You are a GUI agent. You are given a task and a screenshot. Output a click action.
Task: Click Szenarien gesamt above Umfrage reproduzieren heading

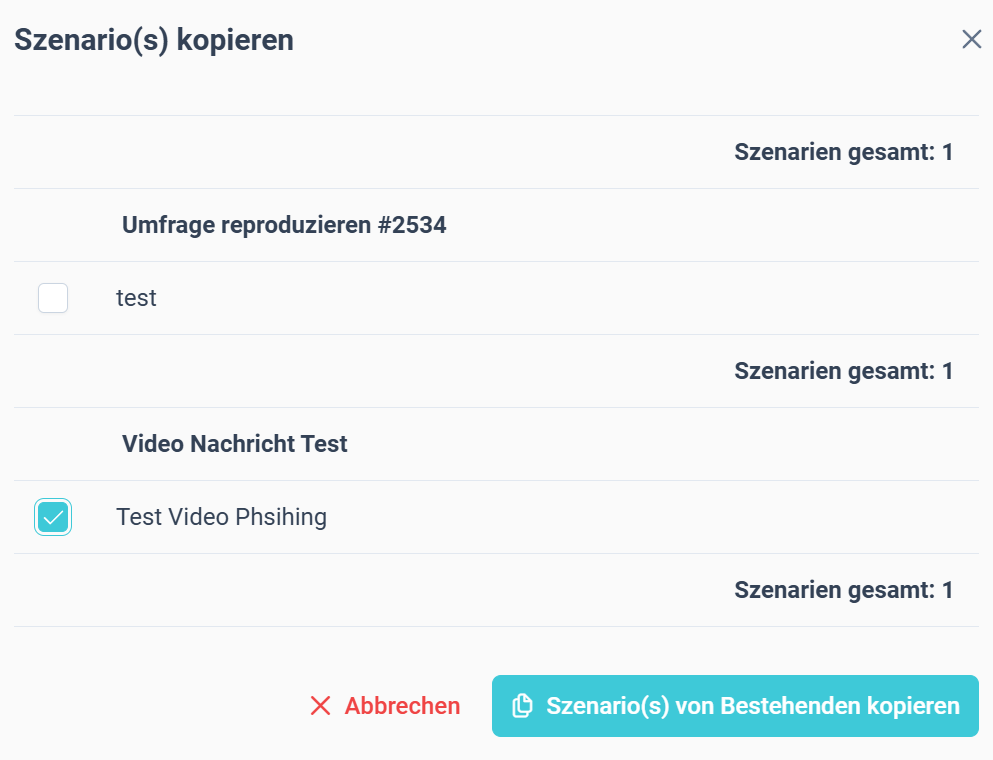coord(844,152)
